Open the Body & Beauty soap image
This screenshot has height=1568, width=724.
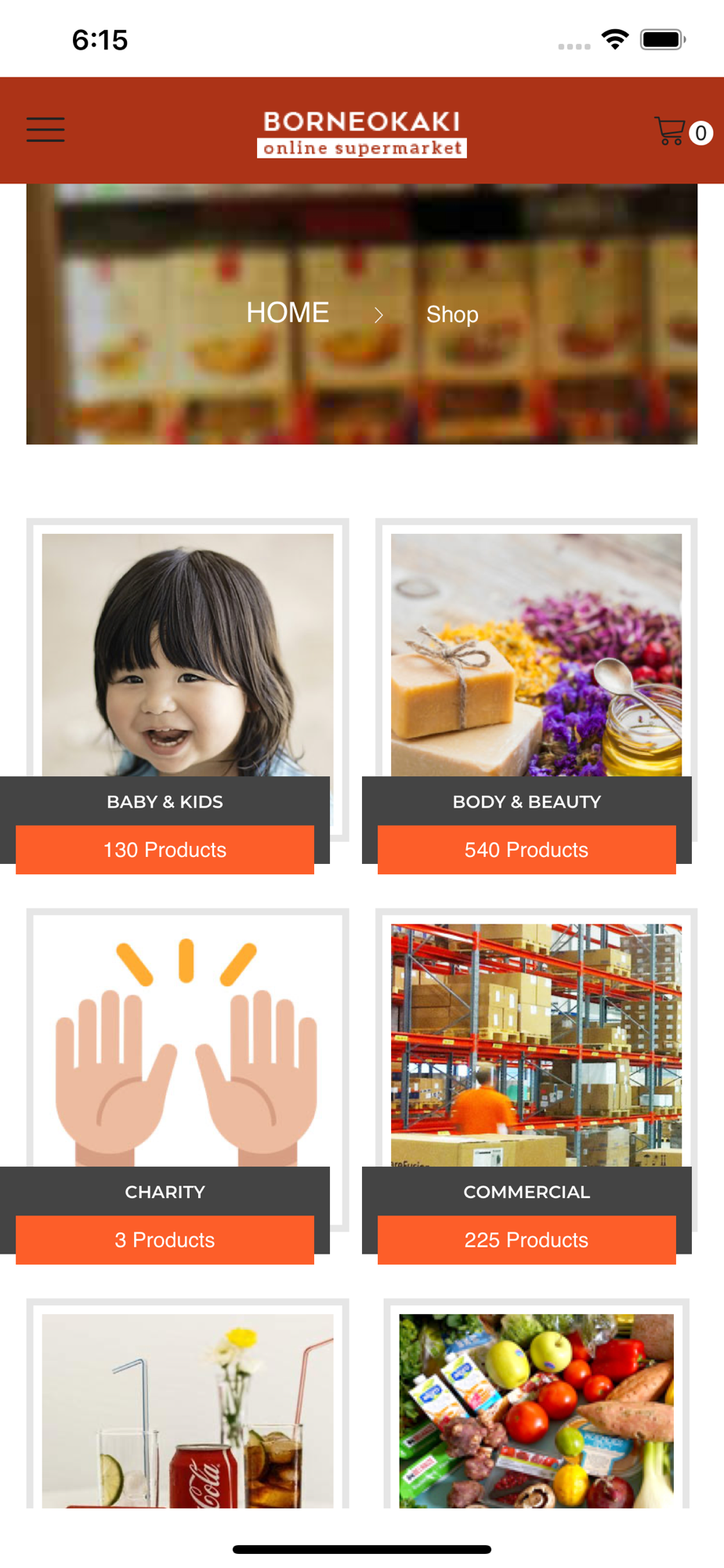coord(536,655)
